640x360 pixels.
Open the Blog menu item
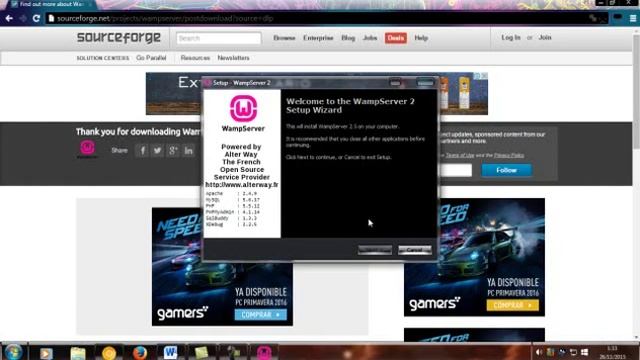tap(348, 38)
